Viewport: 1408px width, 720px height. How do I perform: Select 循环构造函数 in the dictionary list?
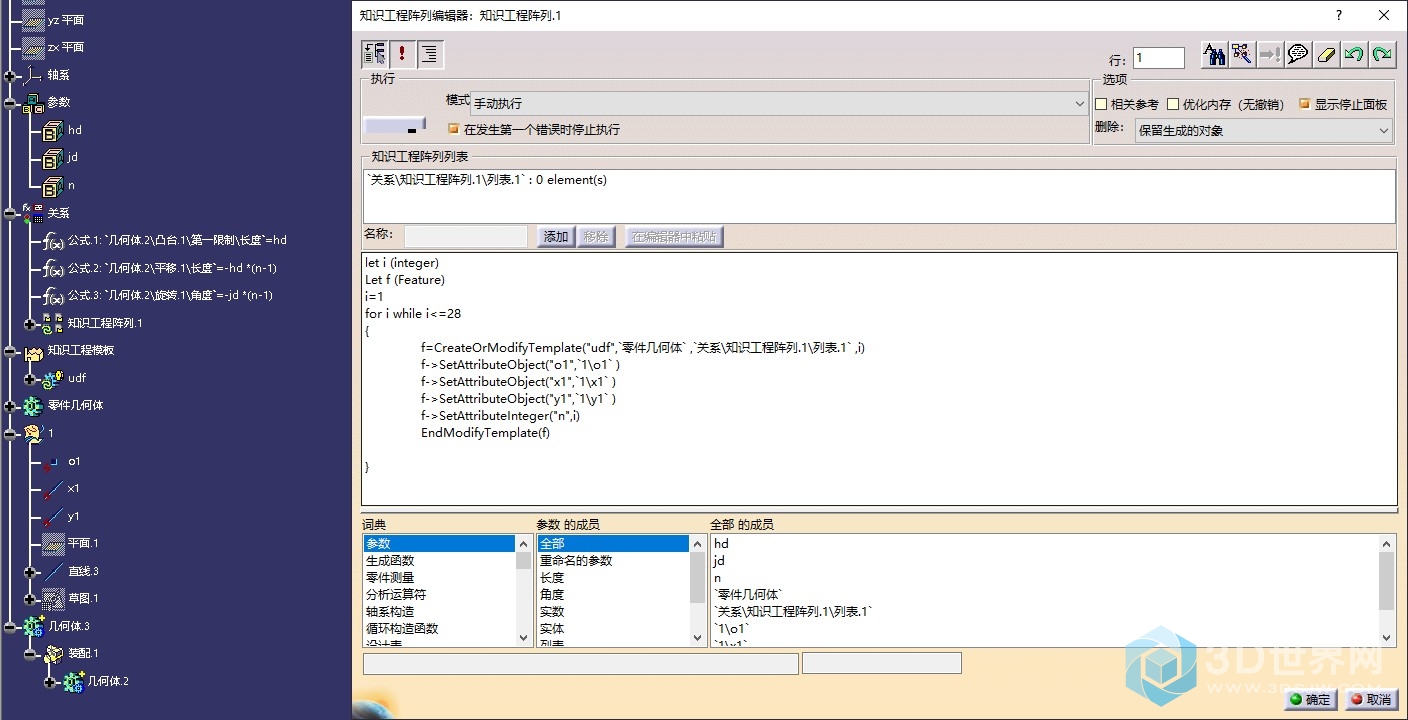pyautogui.click(x=439, y=629)
